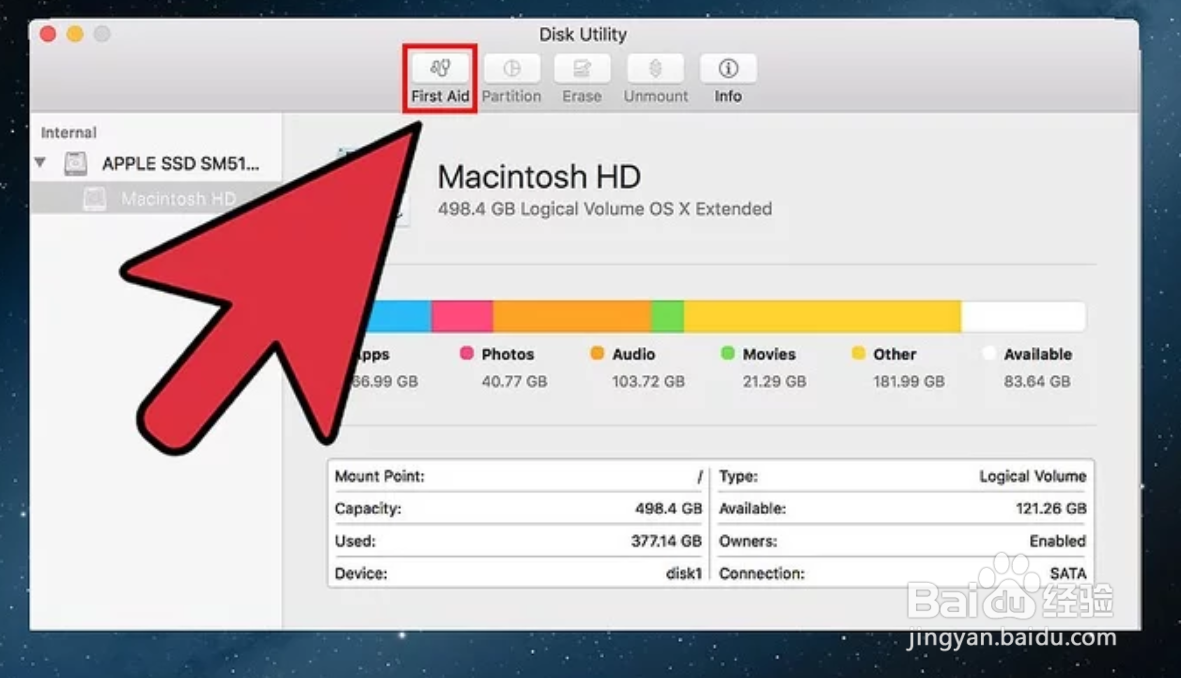Close the Disk Utility window
The width and height of the screenshot is (1181, 678).
pos(48,34)
